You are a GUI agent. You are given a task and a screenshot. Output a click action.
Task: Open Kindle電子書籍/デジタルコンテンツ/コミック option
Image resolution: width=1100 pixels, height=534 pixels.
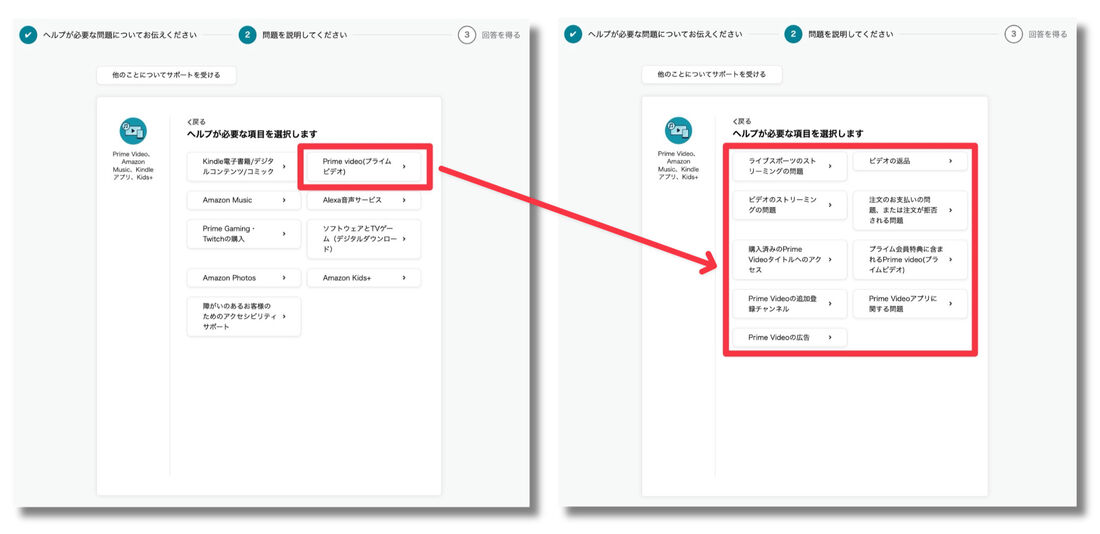[243, 166]
